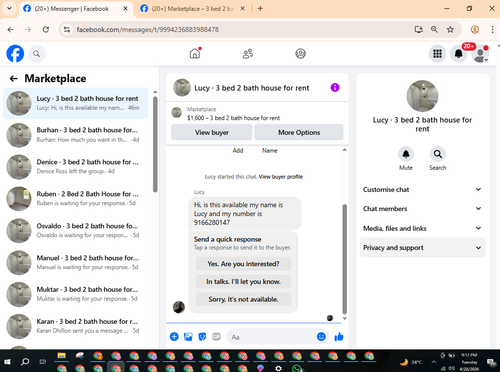
Task: Go to the Home feed icon
Action: [195, 53]
